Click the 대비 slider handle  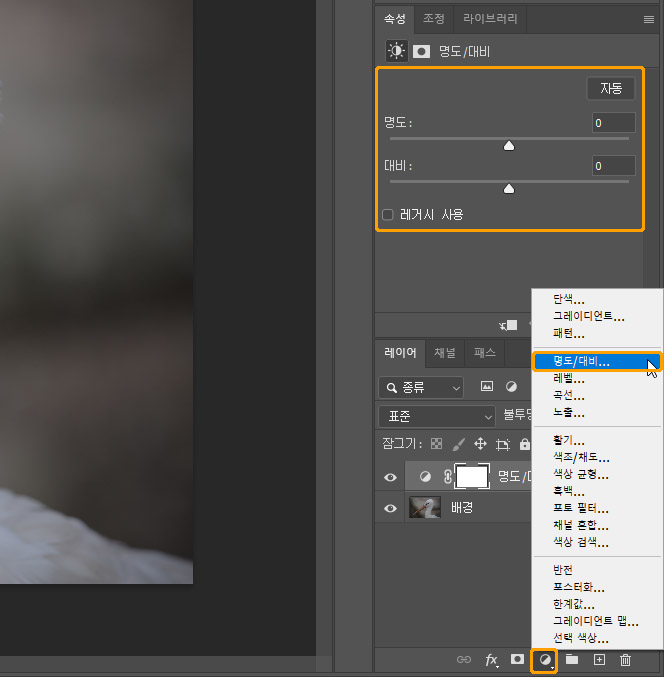[509, 189]
